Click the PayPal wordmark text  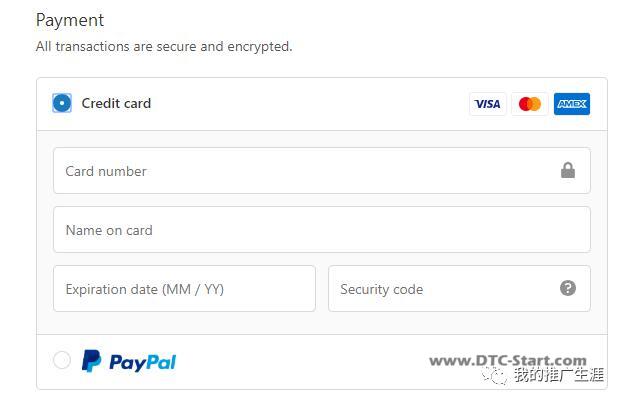142,362
